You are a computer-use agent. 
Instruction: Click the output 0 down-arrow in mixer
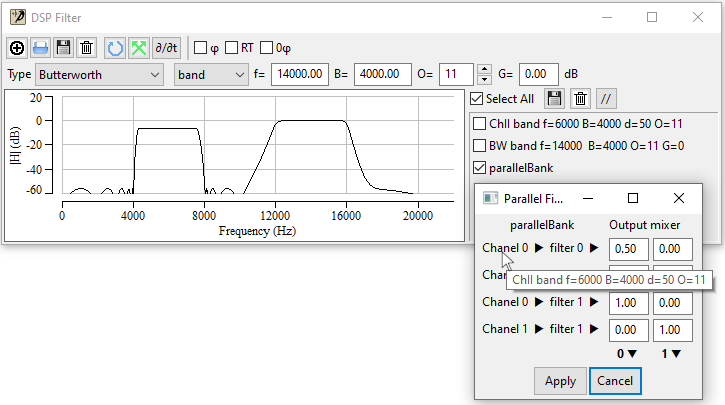coord(627,353)
